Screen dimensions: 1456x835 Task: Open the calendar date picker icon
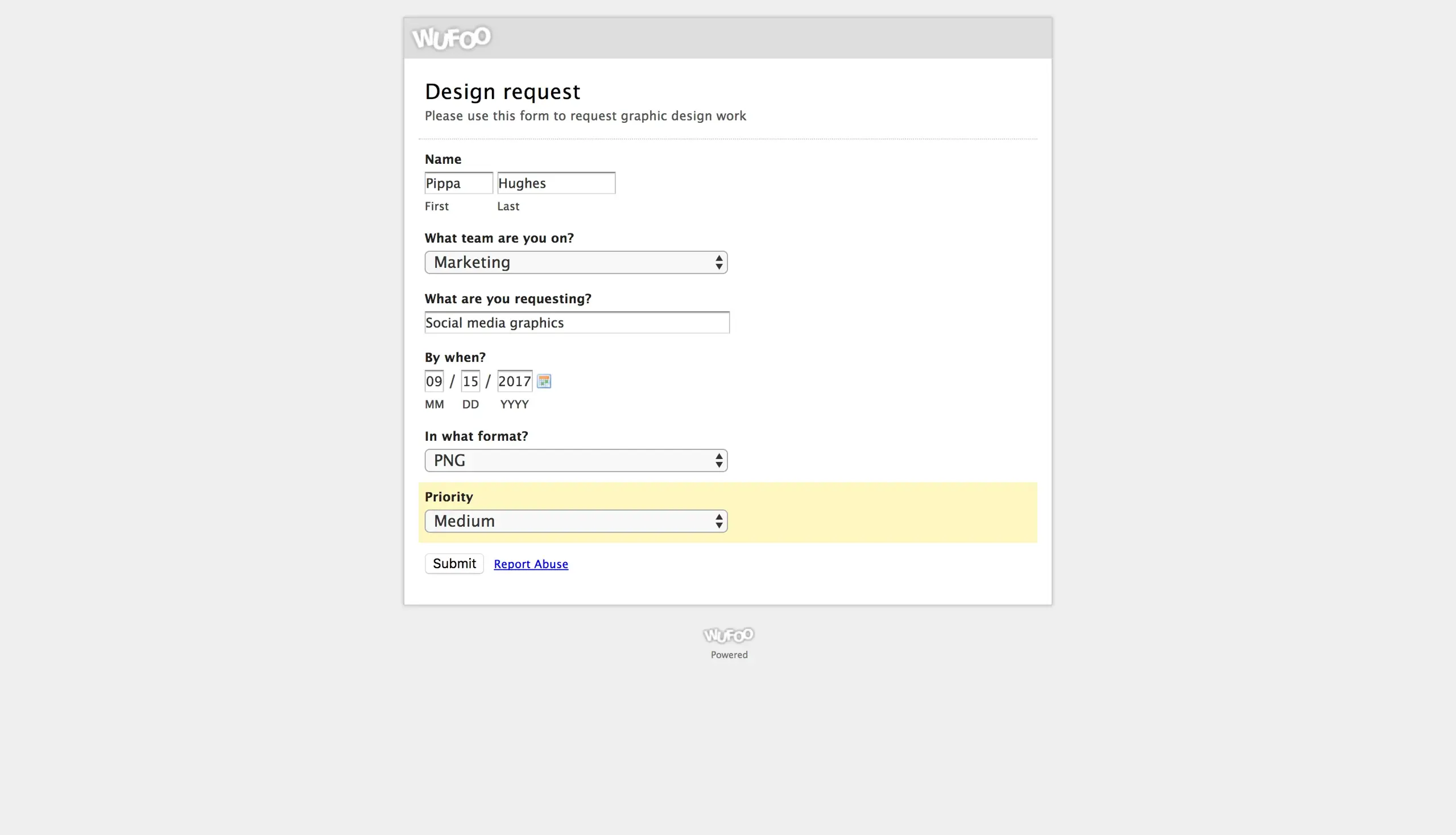pos(544,381)
